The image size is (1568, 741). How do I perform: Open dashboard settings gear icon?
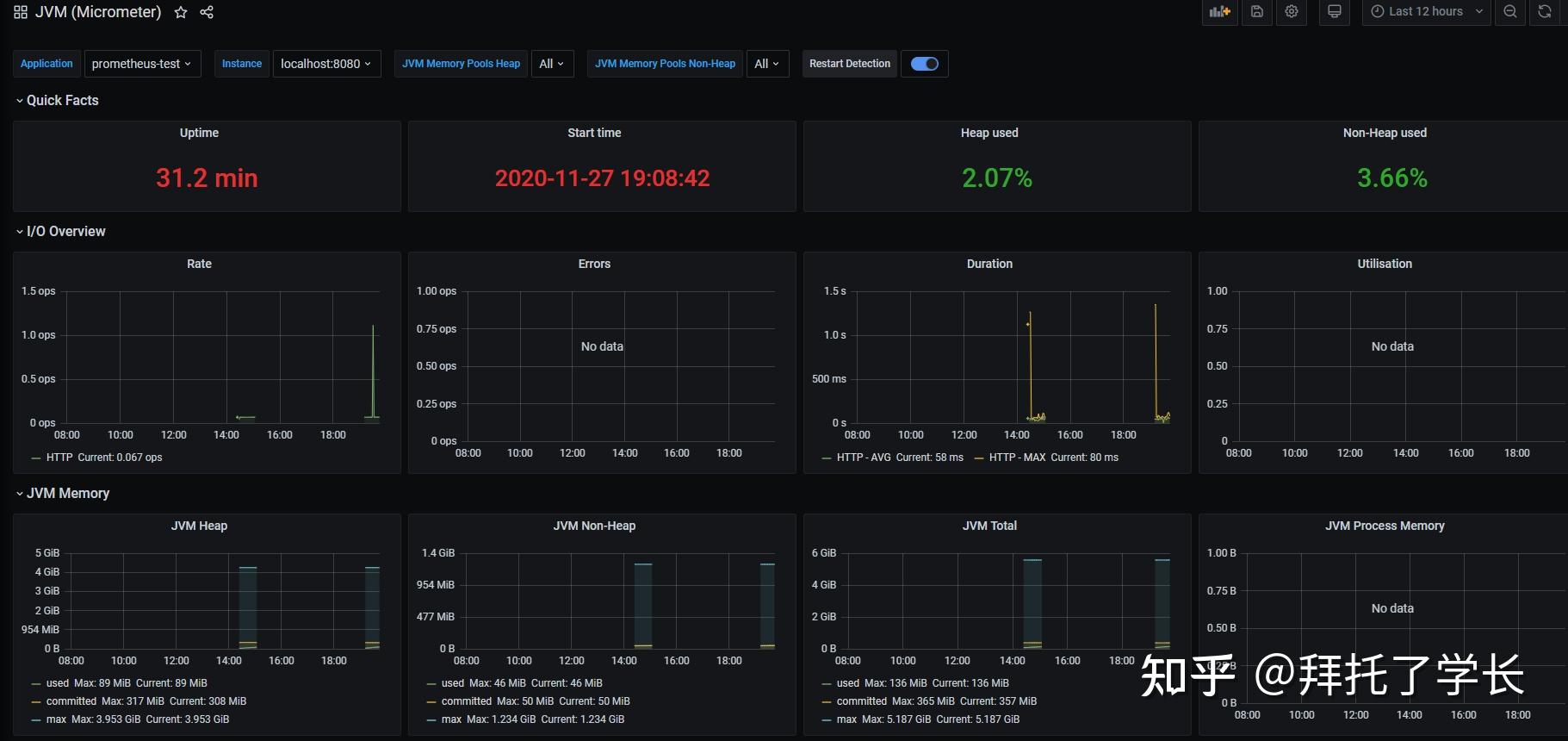tap(1292, 12)
